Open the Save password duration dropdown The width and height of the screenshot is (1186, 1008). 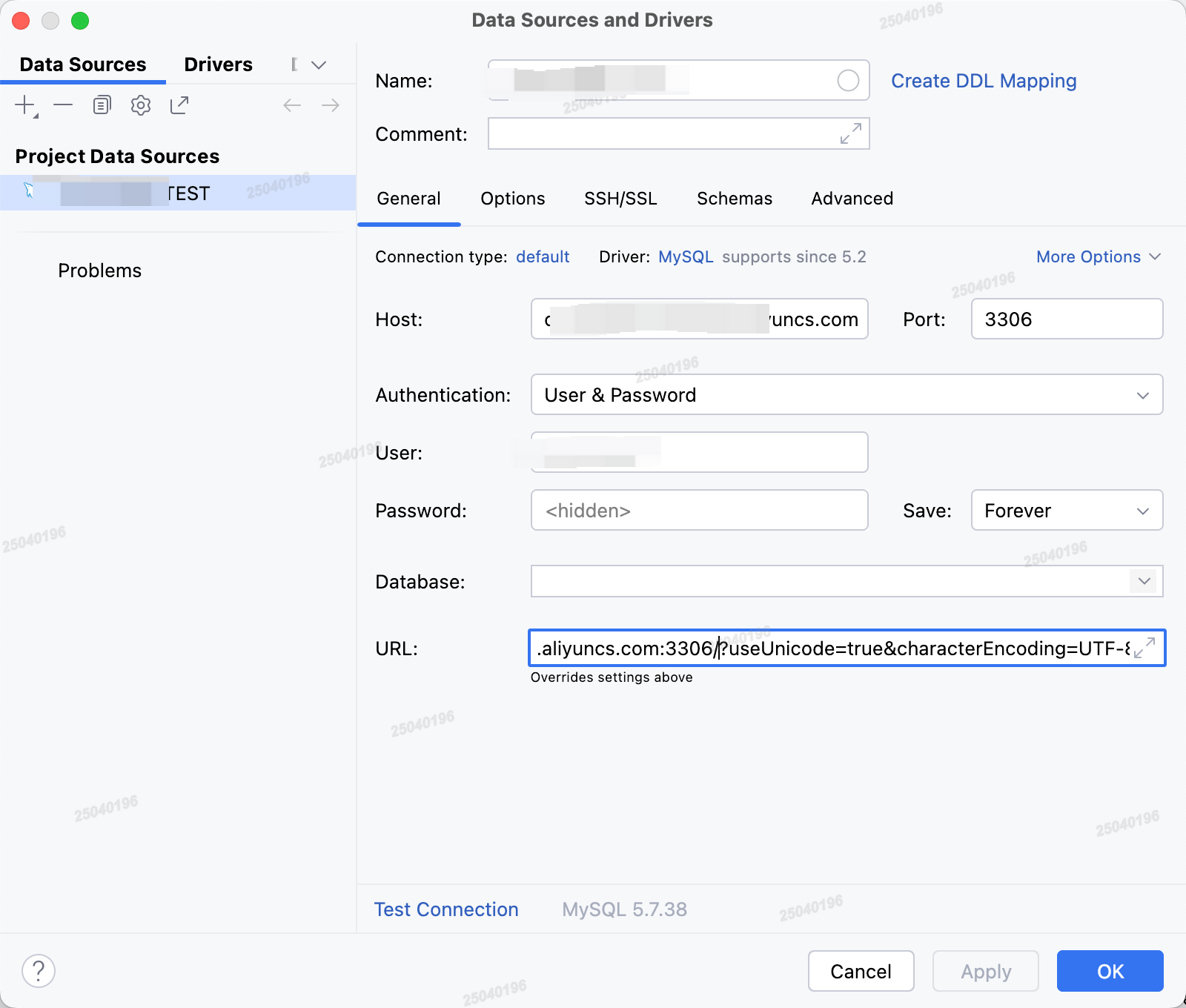pyautogui.click(x=1142, y=510)
